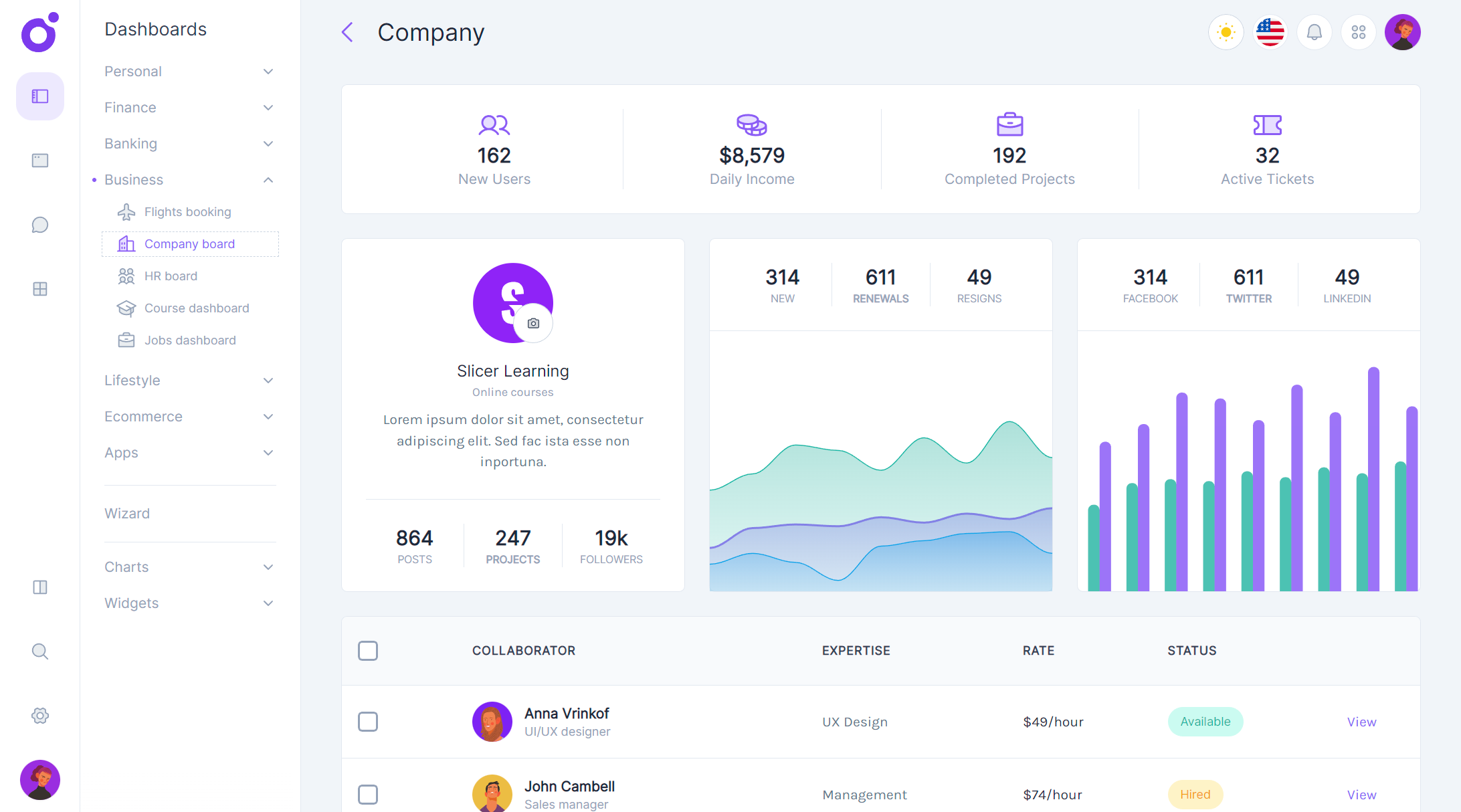This screenshot has height=812, width=1461.
Task: Toggle light mode with the sun icon
Action: pyautogui.click(x=1226, y=31)
